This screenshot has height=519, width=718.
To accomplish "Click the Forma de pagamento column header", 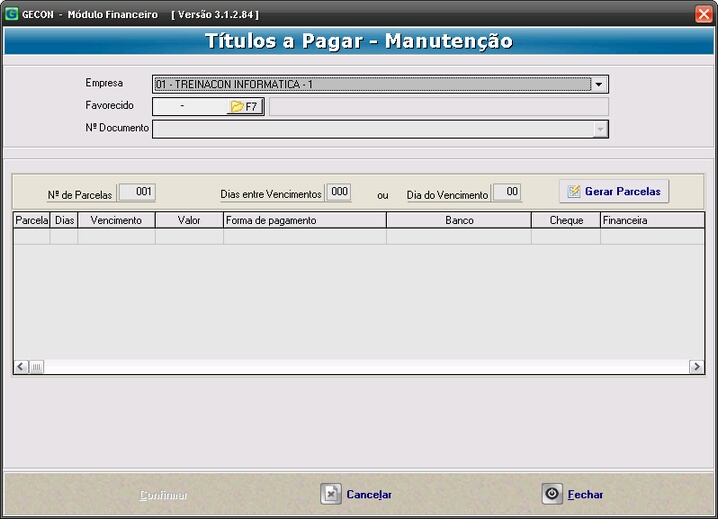I will [x=305, y=220].
